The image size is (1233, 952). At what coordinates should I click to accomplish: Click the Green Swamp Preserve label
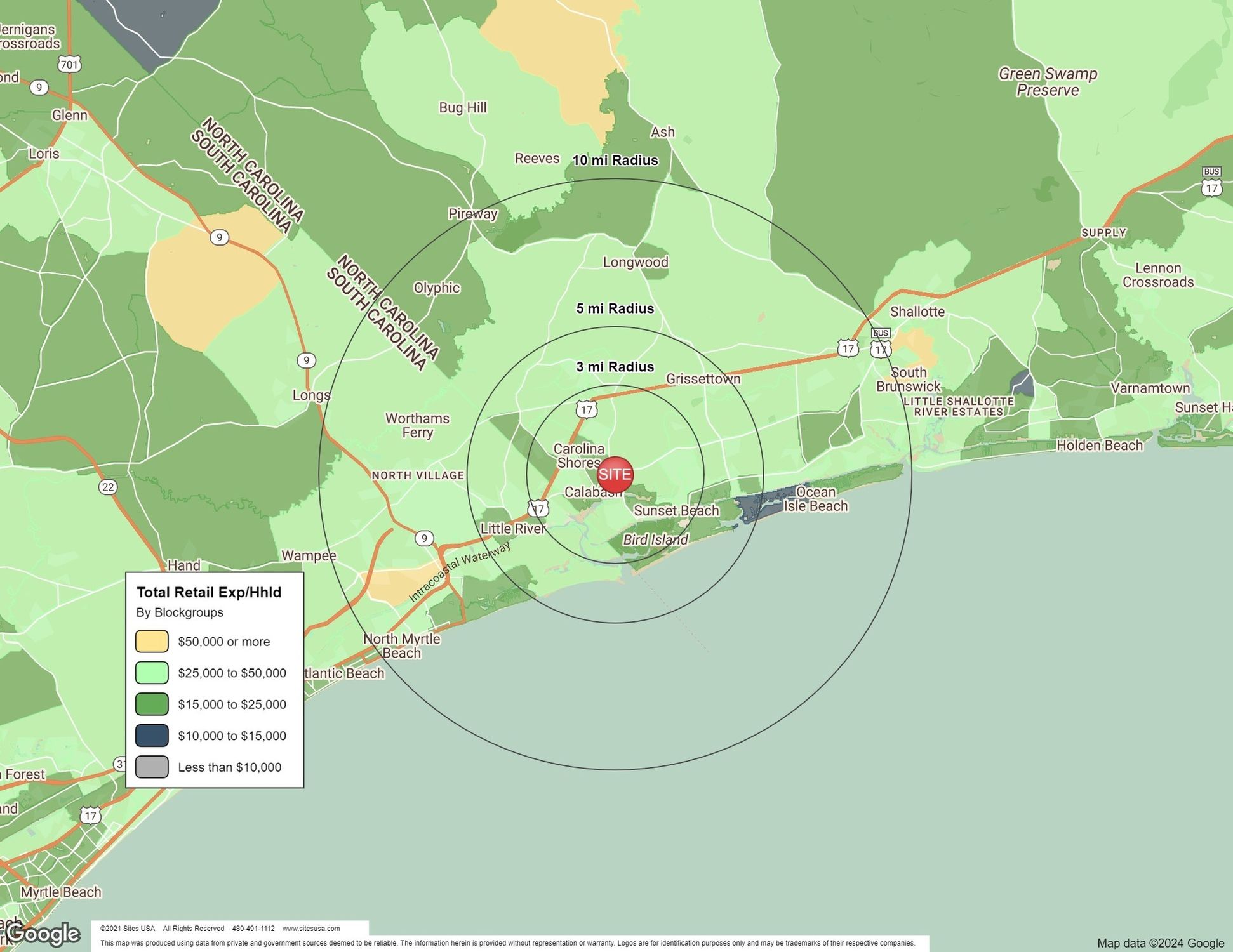click(1048, 82)
